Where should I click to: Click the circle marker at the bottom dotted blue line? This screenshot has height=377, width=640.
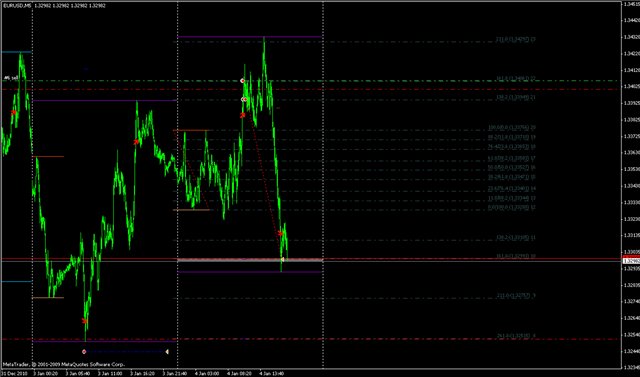tap(84, 351)
